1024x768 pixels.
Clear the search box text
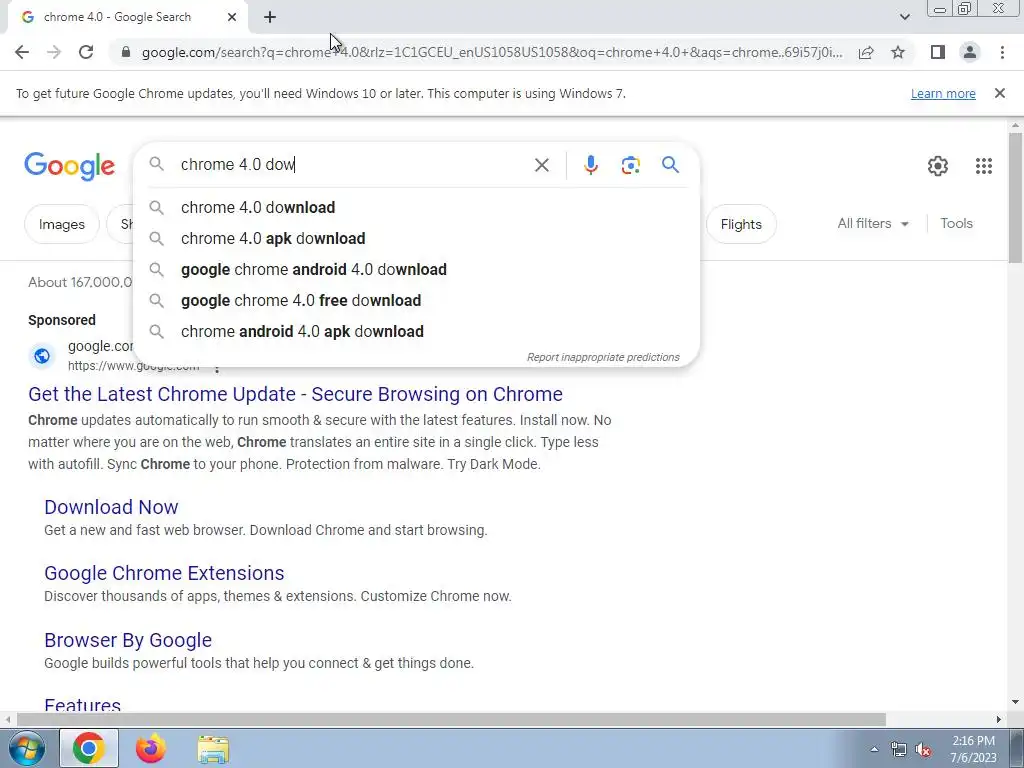click(541, 165)
